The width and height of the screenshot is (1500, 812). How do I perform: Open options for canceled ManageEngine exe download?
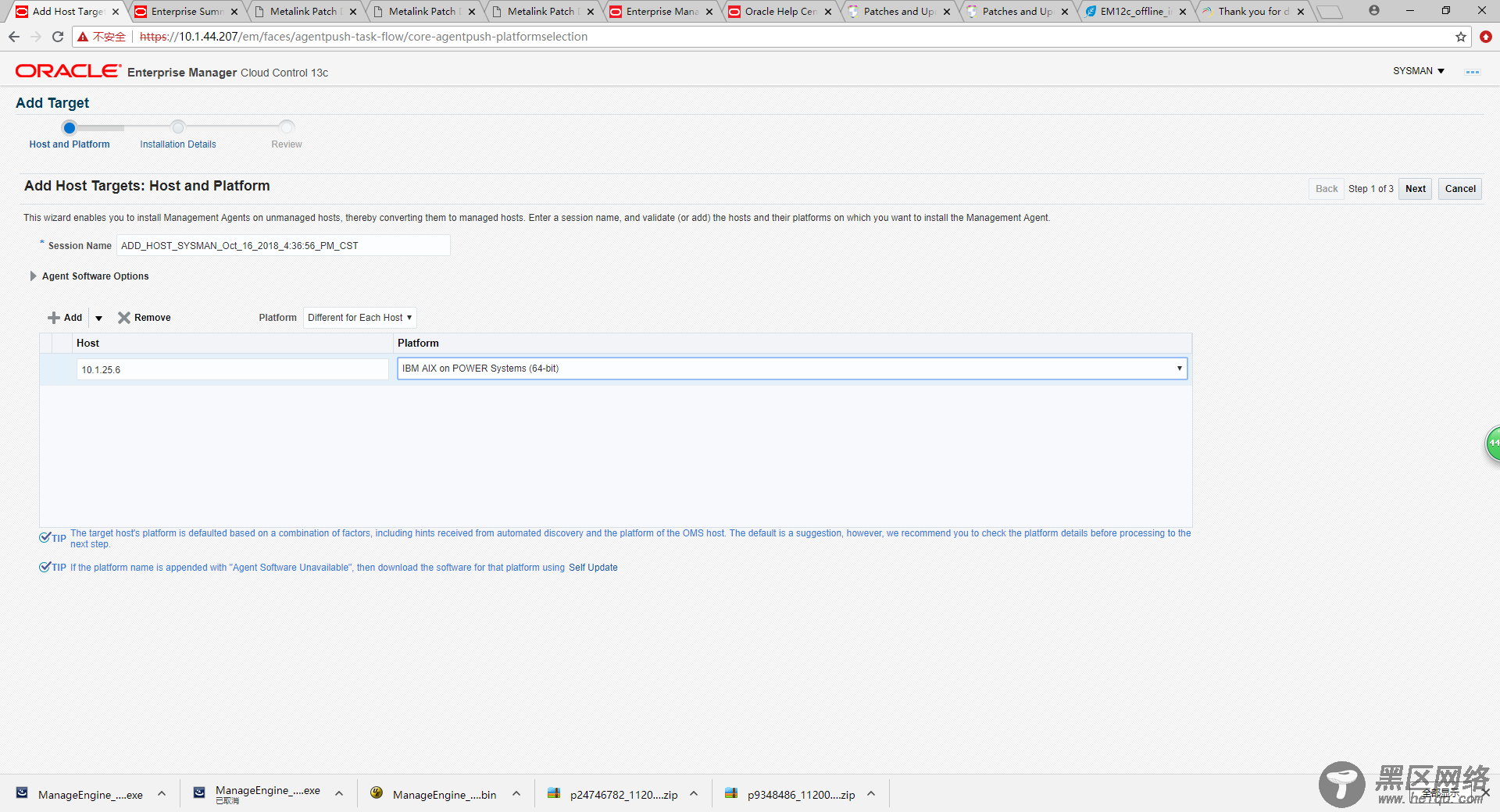339,794
